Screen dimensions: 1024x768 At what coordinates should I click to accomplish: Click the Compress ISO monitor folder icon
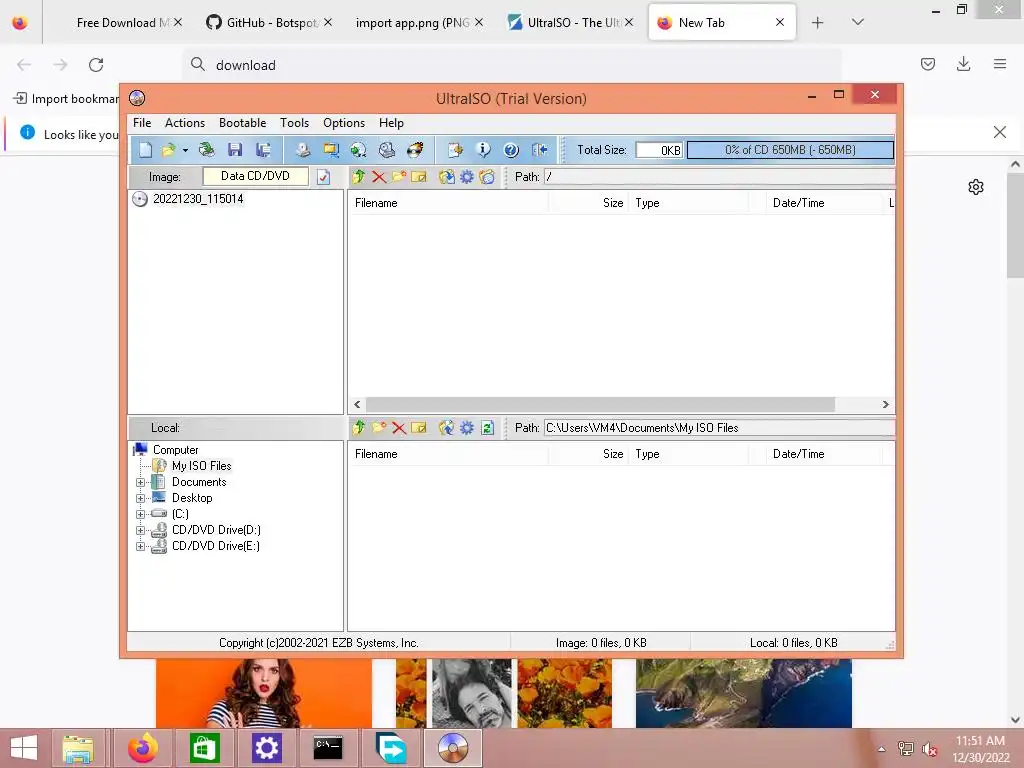tap(331, 150)
